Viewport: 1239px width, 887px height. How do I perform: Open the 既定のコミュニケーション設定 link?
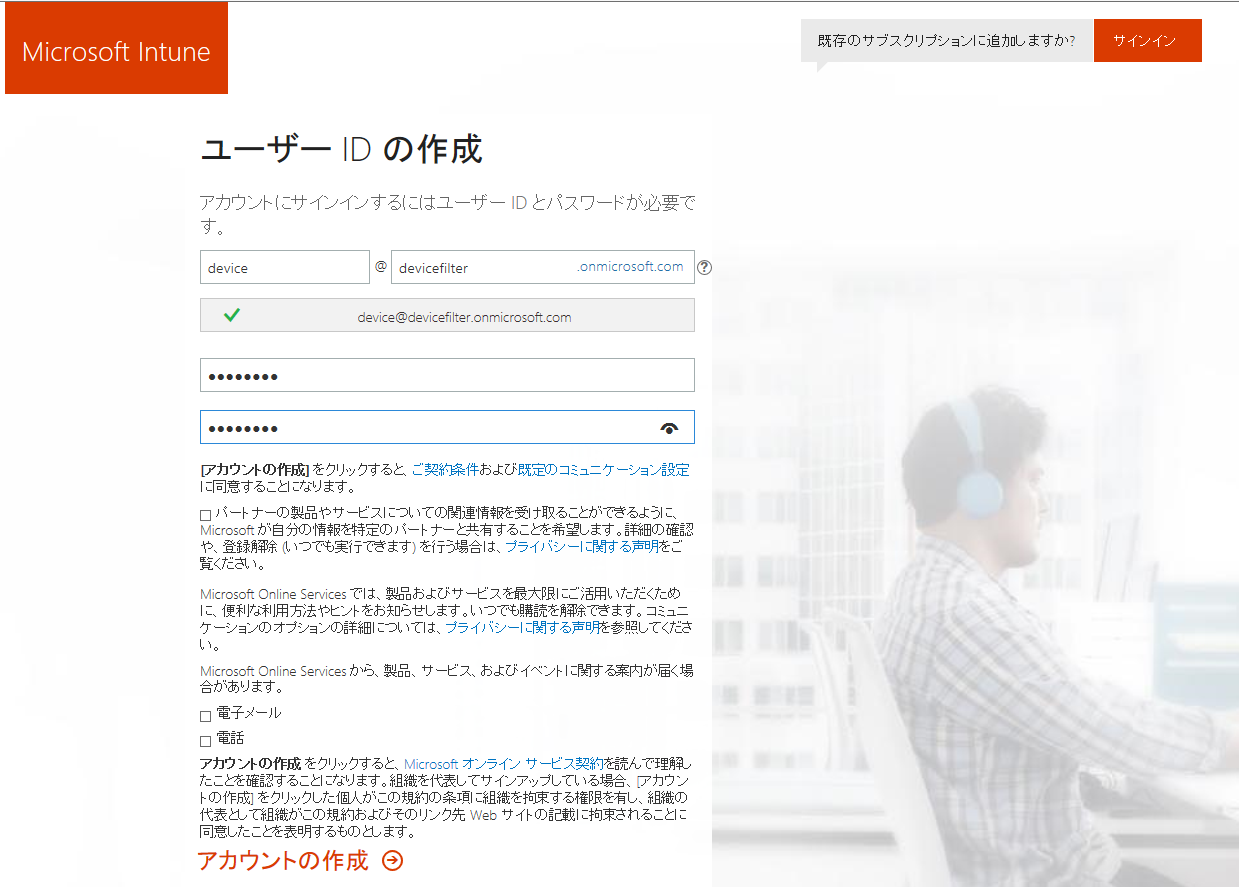coord(603,469)
